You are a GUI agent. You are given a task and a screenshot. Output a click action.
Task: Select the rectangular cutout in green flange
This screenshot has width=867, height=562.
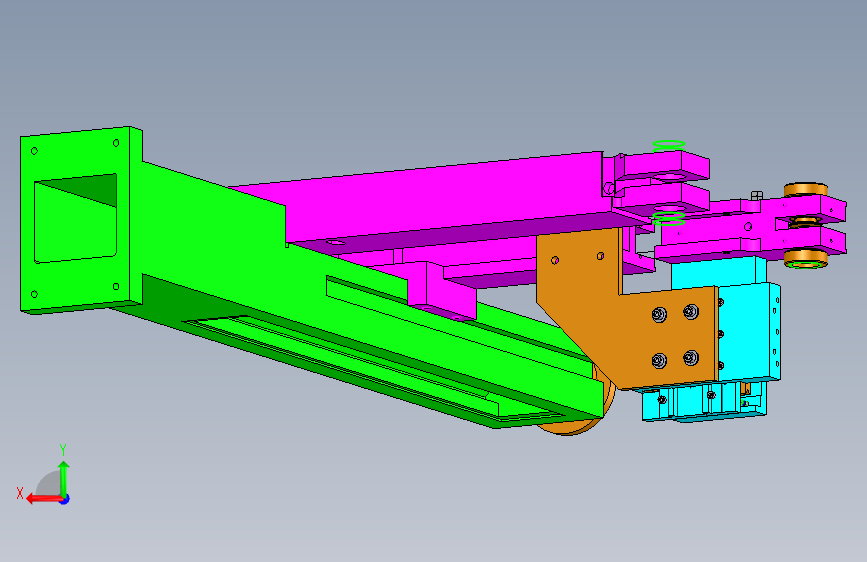(76, 218)
